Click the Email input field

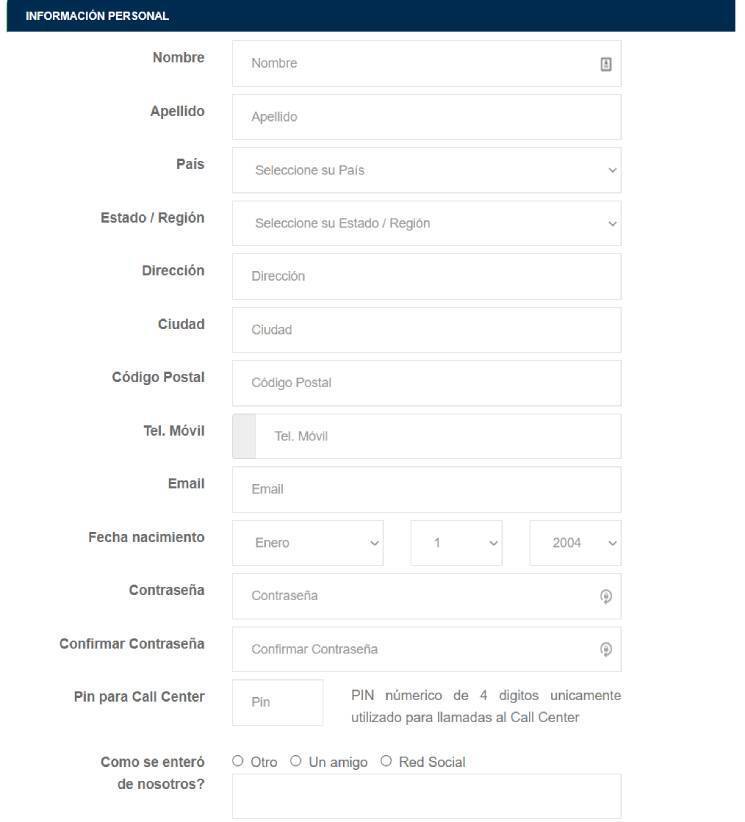[427, 490]
